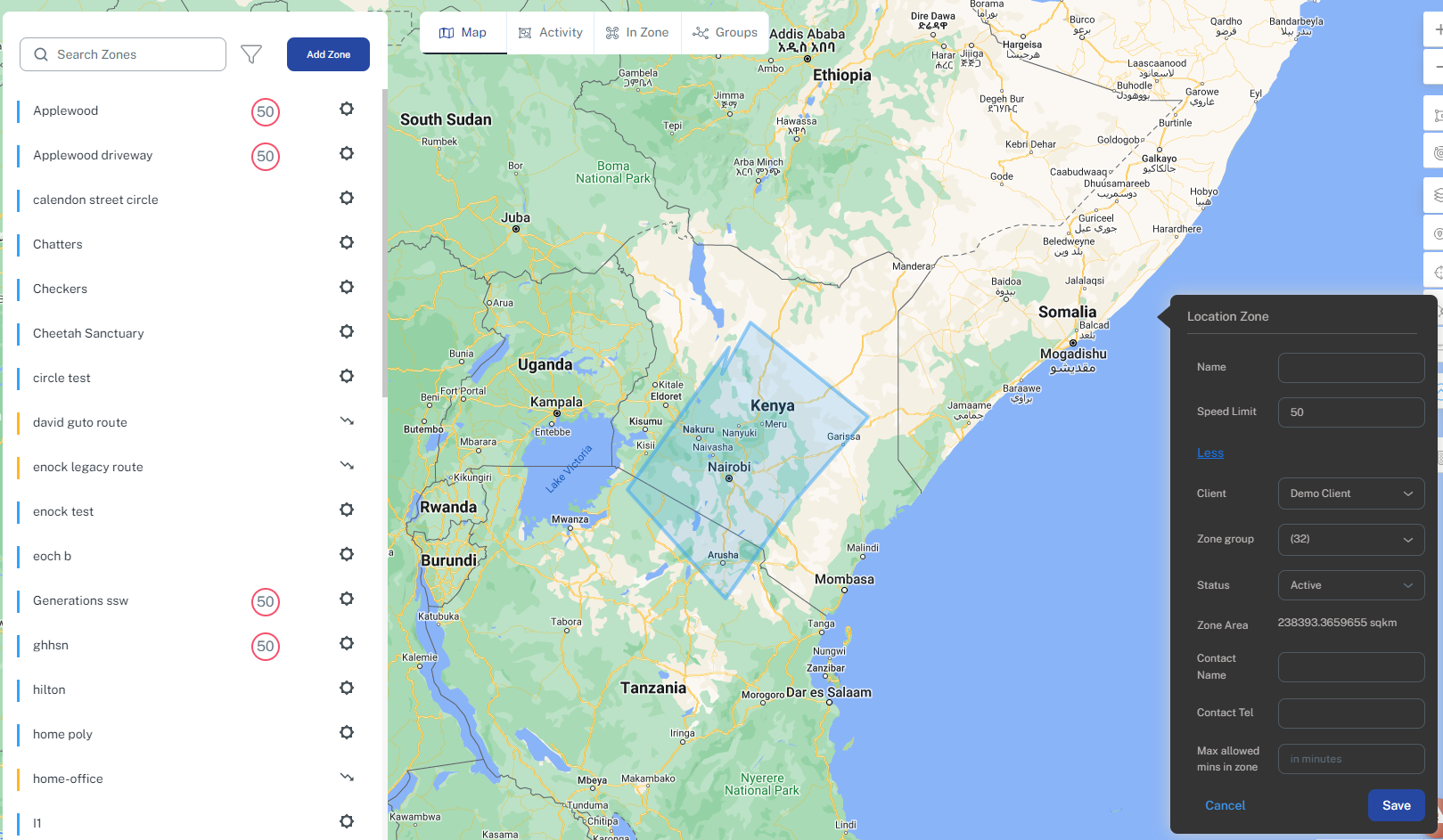Click the 50 speed limit badge for Applewood driveway
Screen dimensions: 1443x840
[x=266, y=157]
